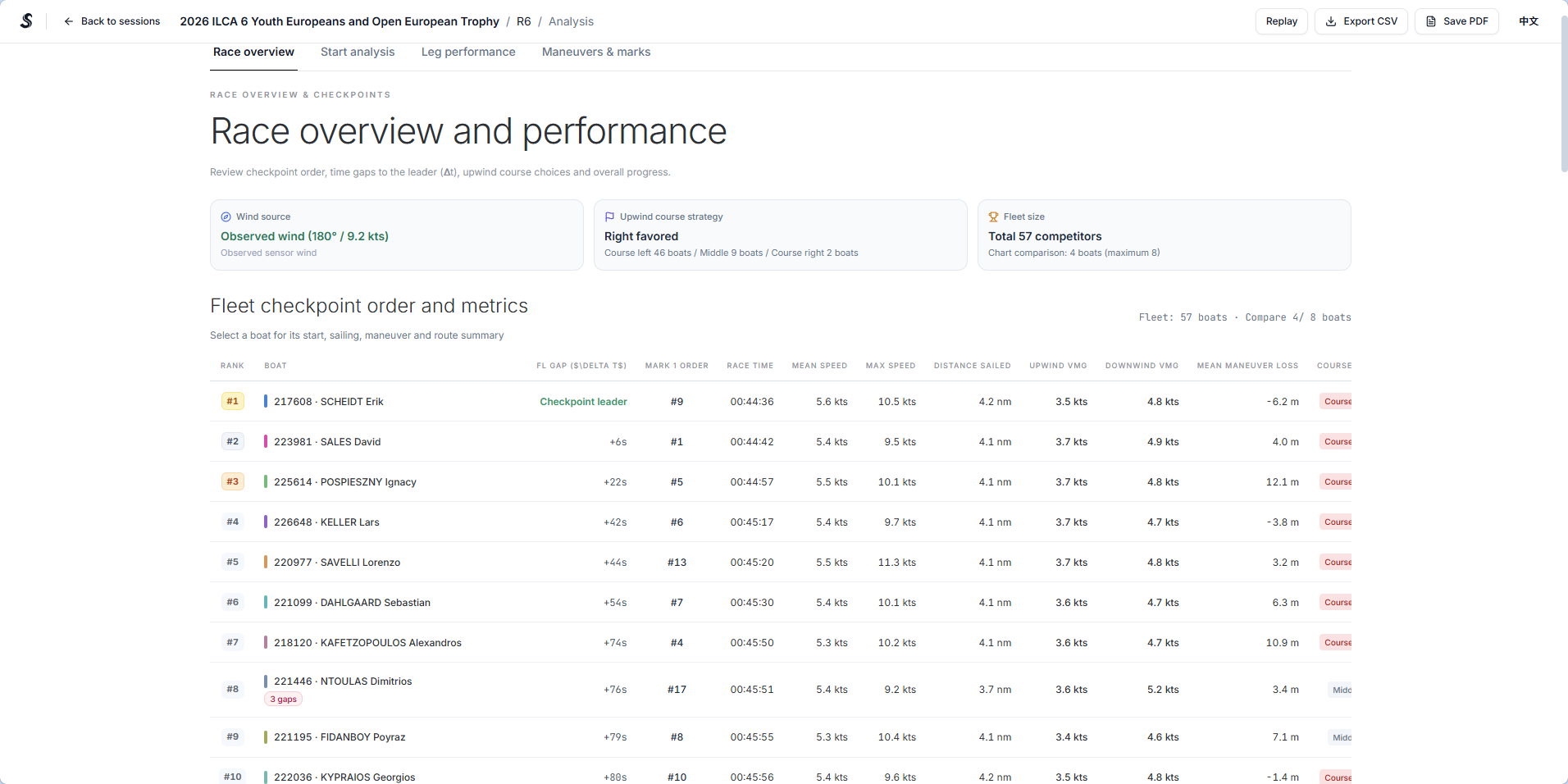1568x784 pixels.
Task: Click the page vertical scrollbar
Action: point(1564,94)
